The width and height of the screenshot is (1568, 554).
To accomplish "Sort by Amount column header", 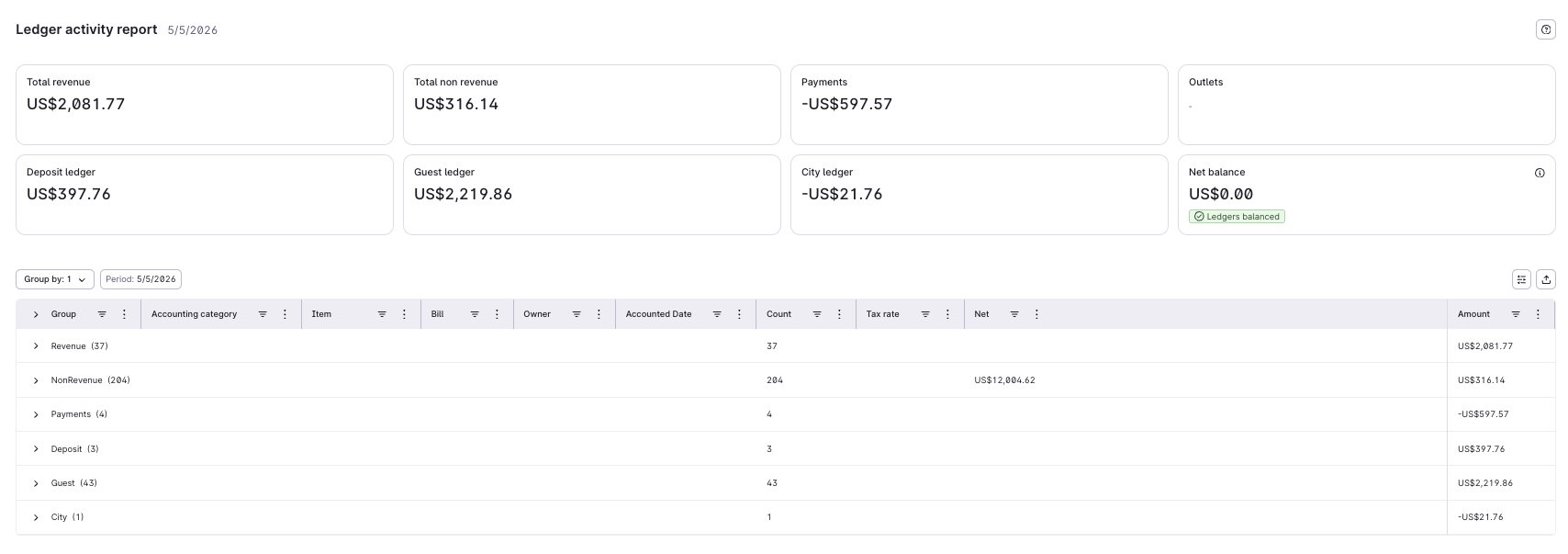I will tap(1473, 314).
